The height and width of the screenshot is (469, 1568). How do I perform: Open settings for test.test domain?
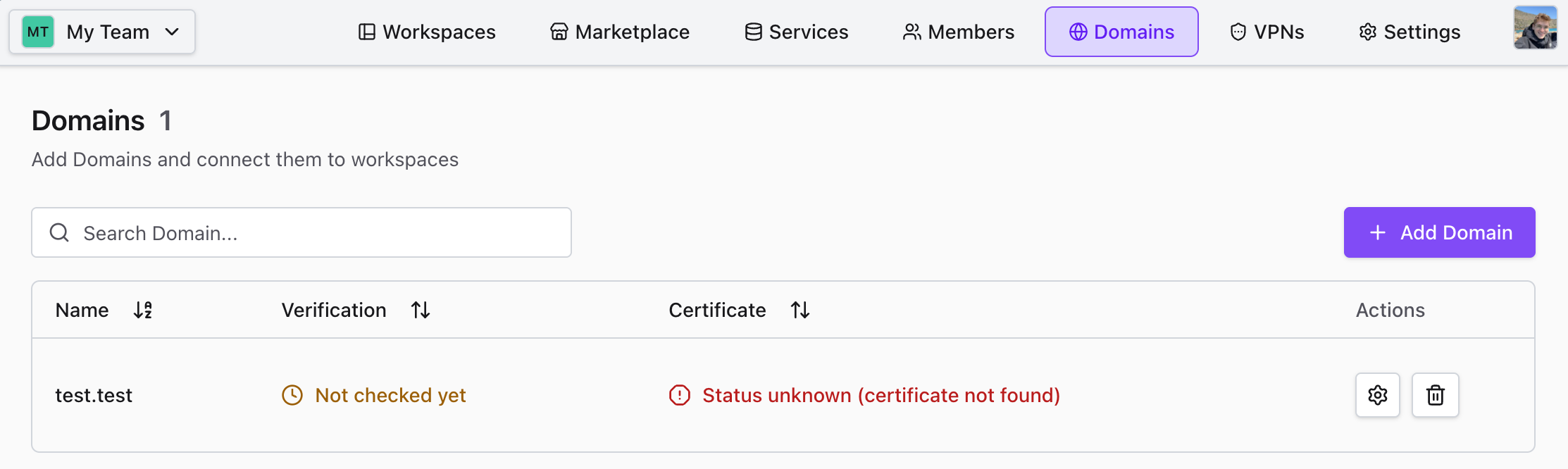pos(1377,395)
